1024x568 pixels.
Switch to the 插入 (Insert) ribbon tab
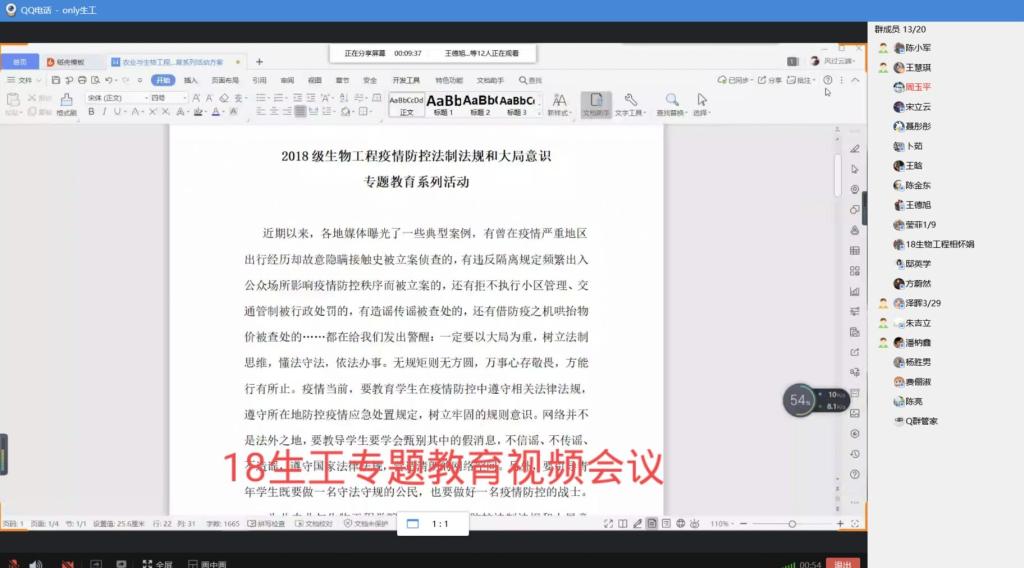tap(191, 80)
